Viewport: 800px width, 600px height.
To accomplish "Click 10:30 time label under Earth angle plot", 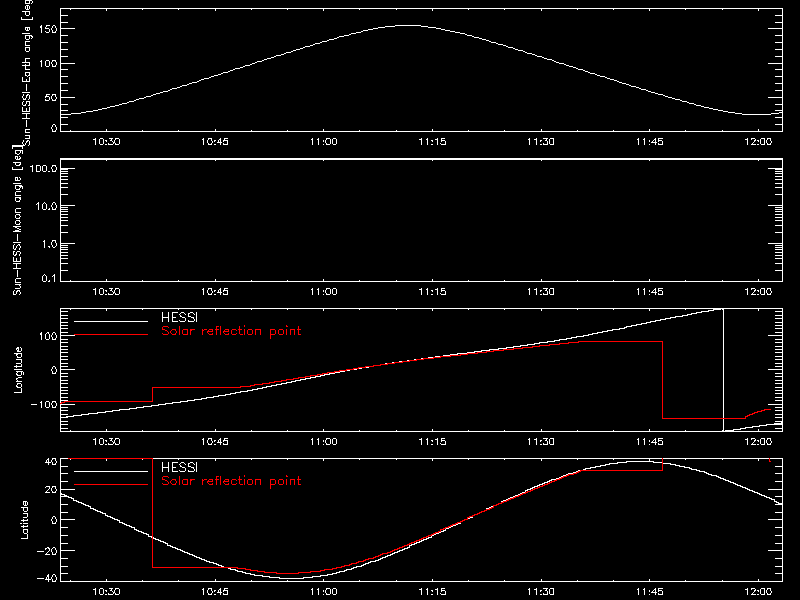I will click(106, 142).
